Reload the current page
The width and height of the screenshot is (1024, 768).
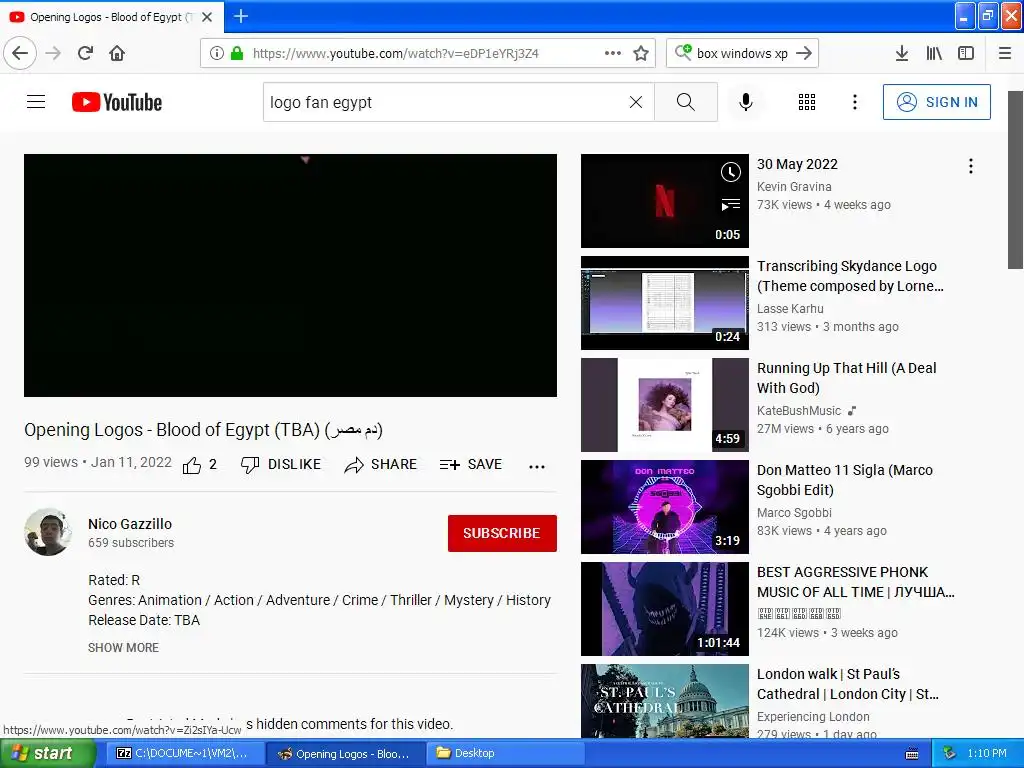(85, 53)
